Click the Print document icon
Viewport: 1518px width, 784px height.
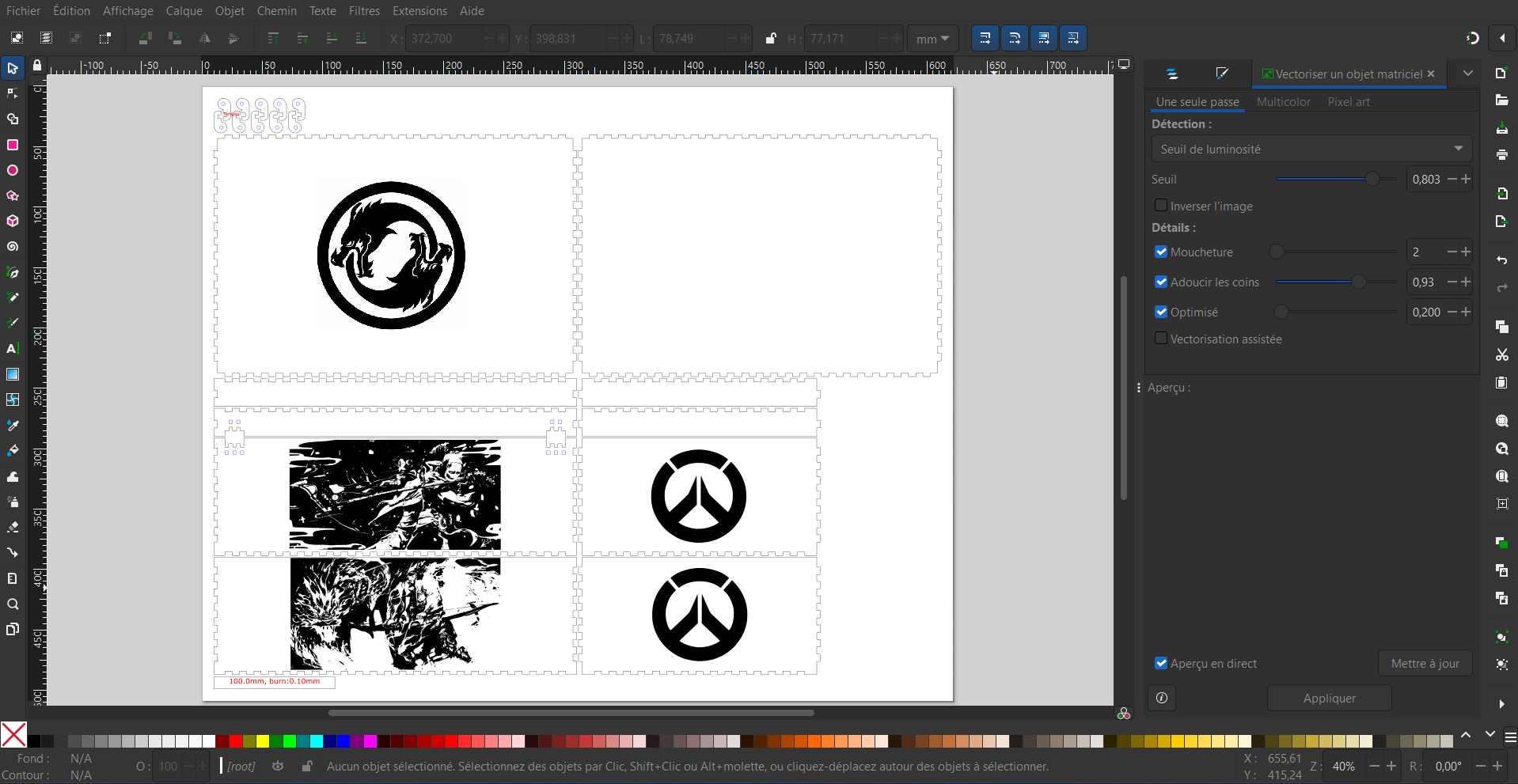coord(1501,154)
